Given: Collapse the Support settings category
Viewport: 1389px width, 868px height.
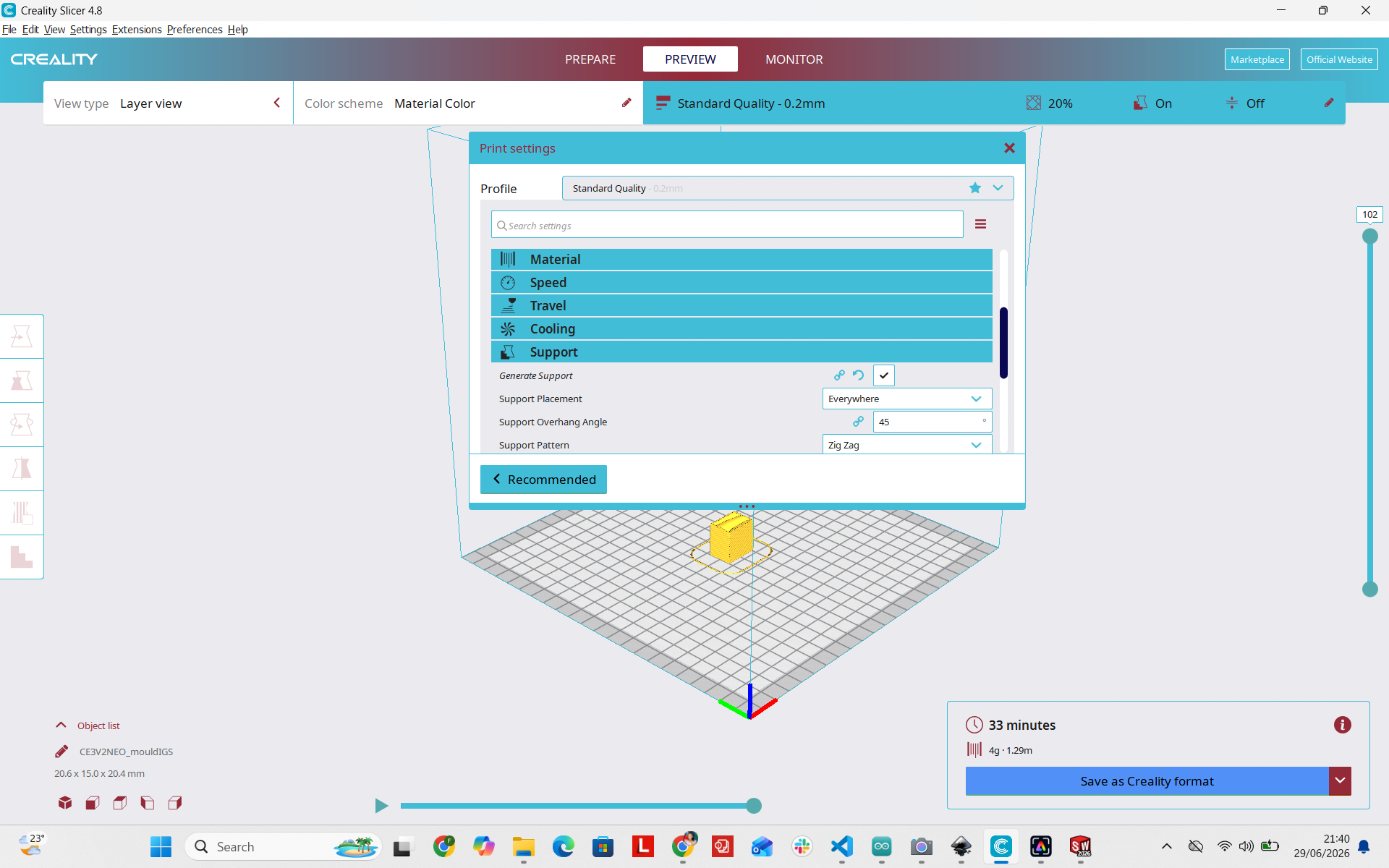Looking at the screenshot, I should coord(742,352).
